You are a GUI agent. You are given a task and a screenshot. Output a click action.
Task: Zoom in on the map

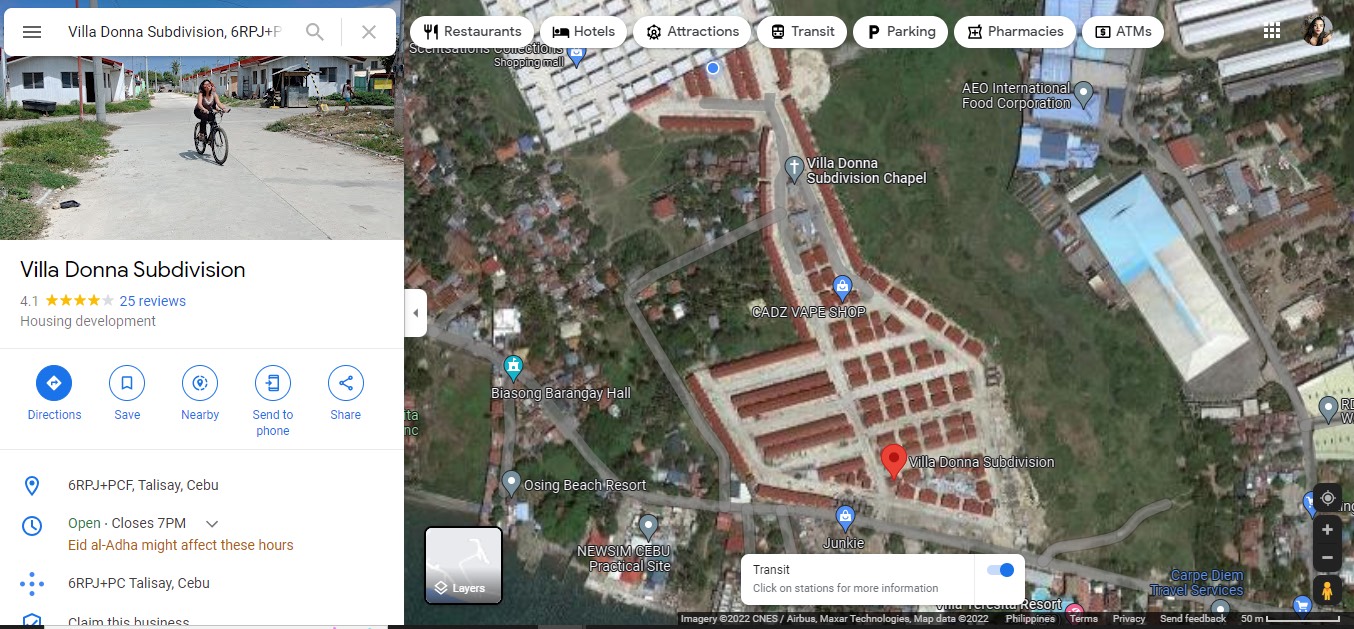pos(1327,530)
